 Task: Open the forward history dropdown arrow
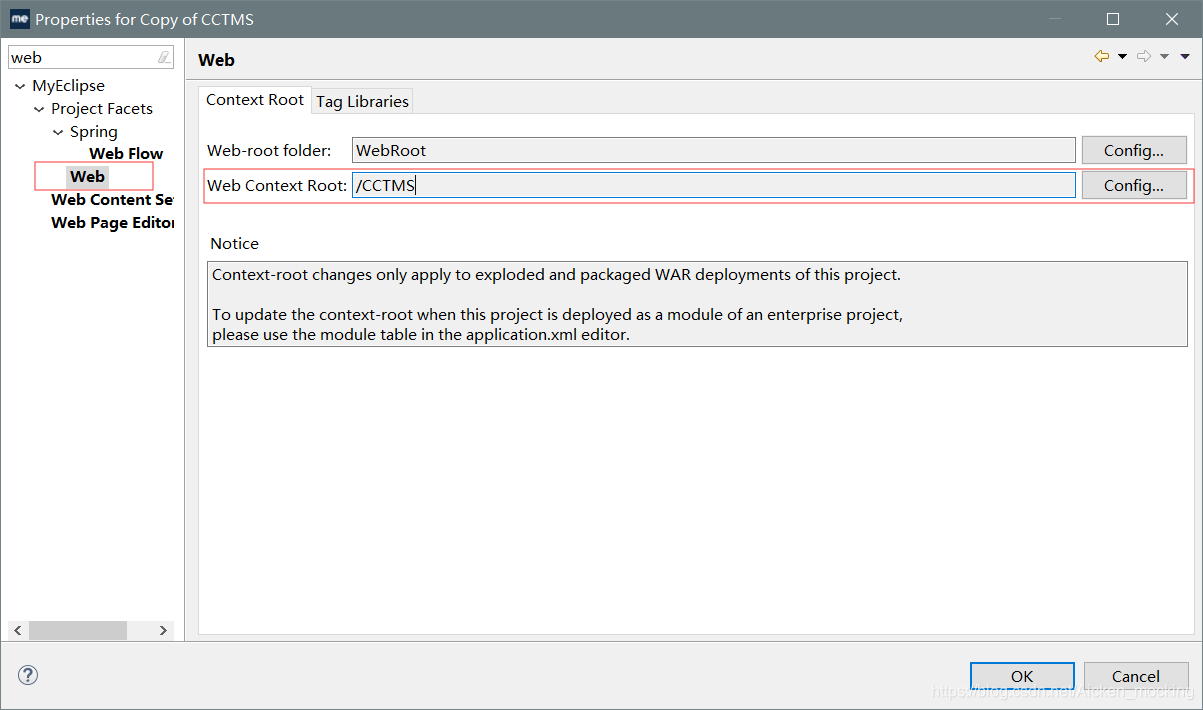tap(1165, 57)
